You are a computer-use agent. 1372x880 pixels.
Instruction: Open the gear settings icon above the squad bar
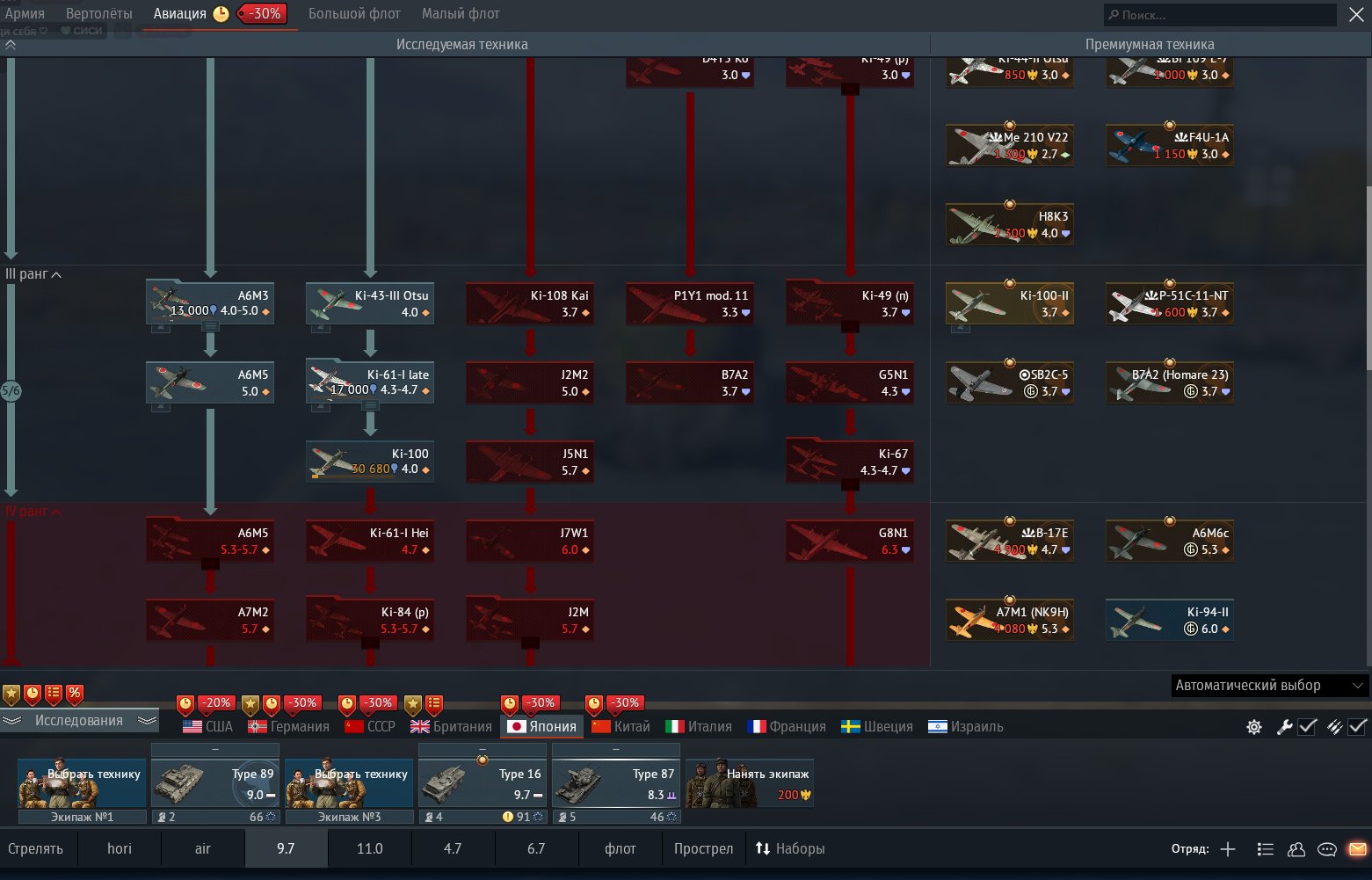click(1254, 727)
